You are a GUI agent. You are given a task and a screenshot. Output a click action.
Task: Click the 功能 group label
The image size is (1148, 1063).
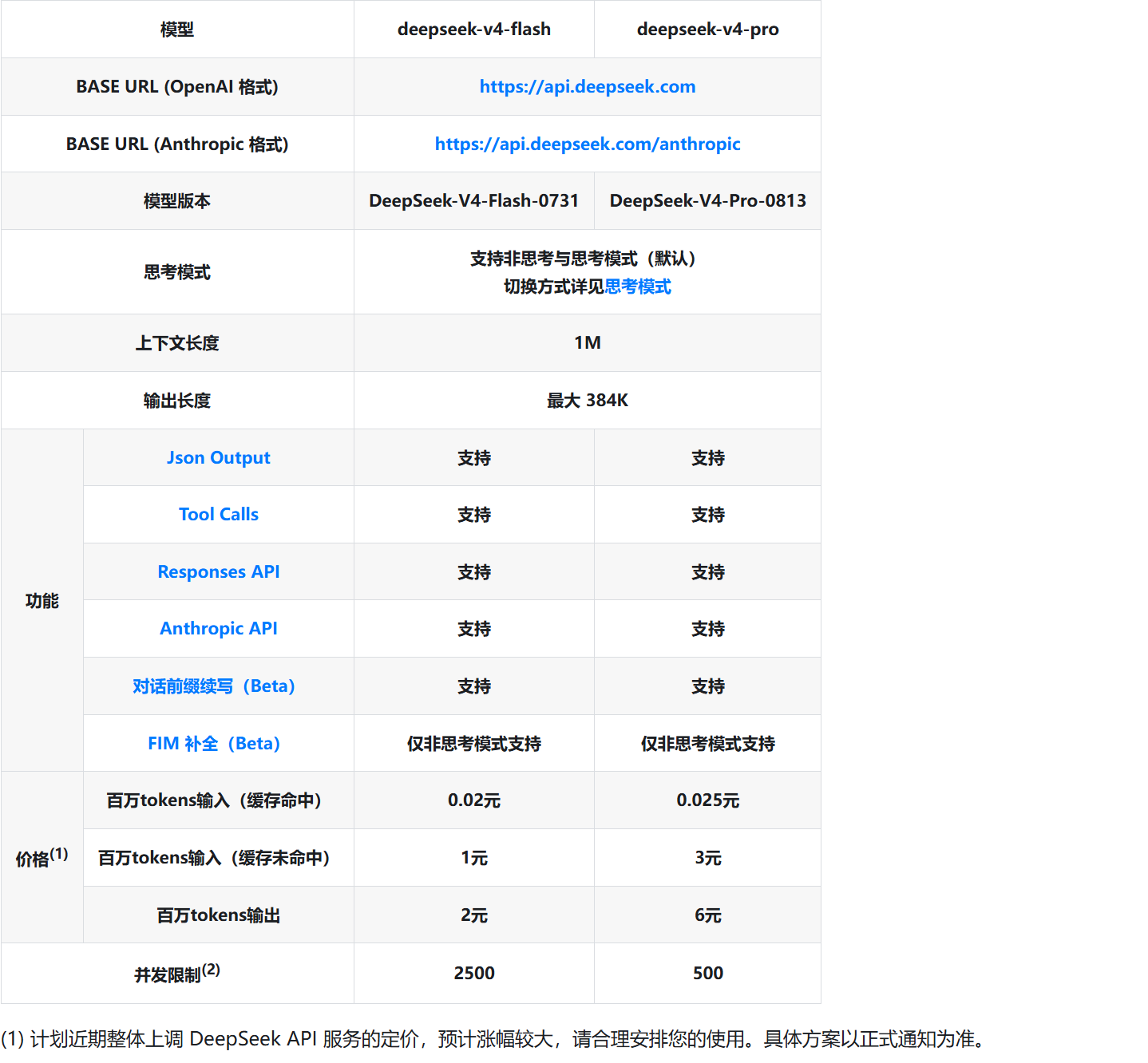coord(42,601)
